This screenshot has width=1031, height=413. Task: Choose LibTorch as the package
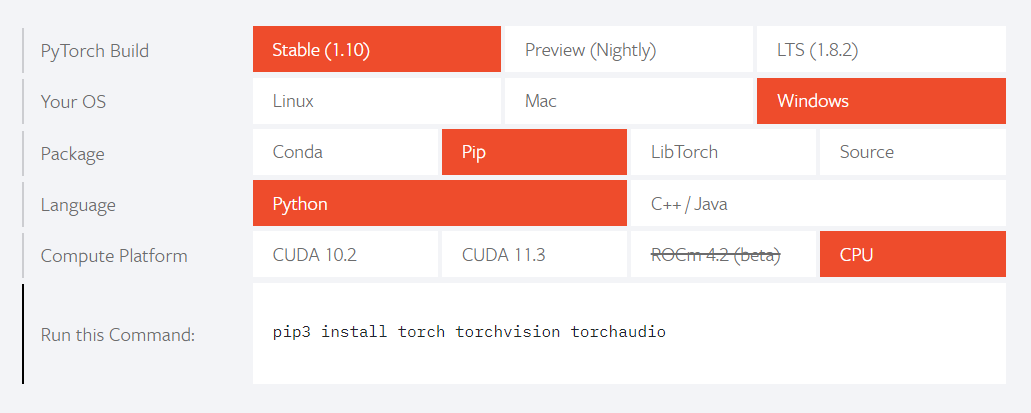(x=723, y=152)
